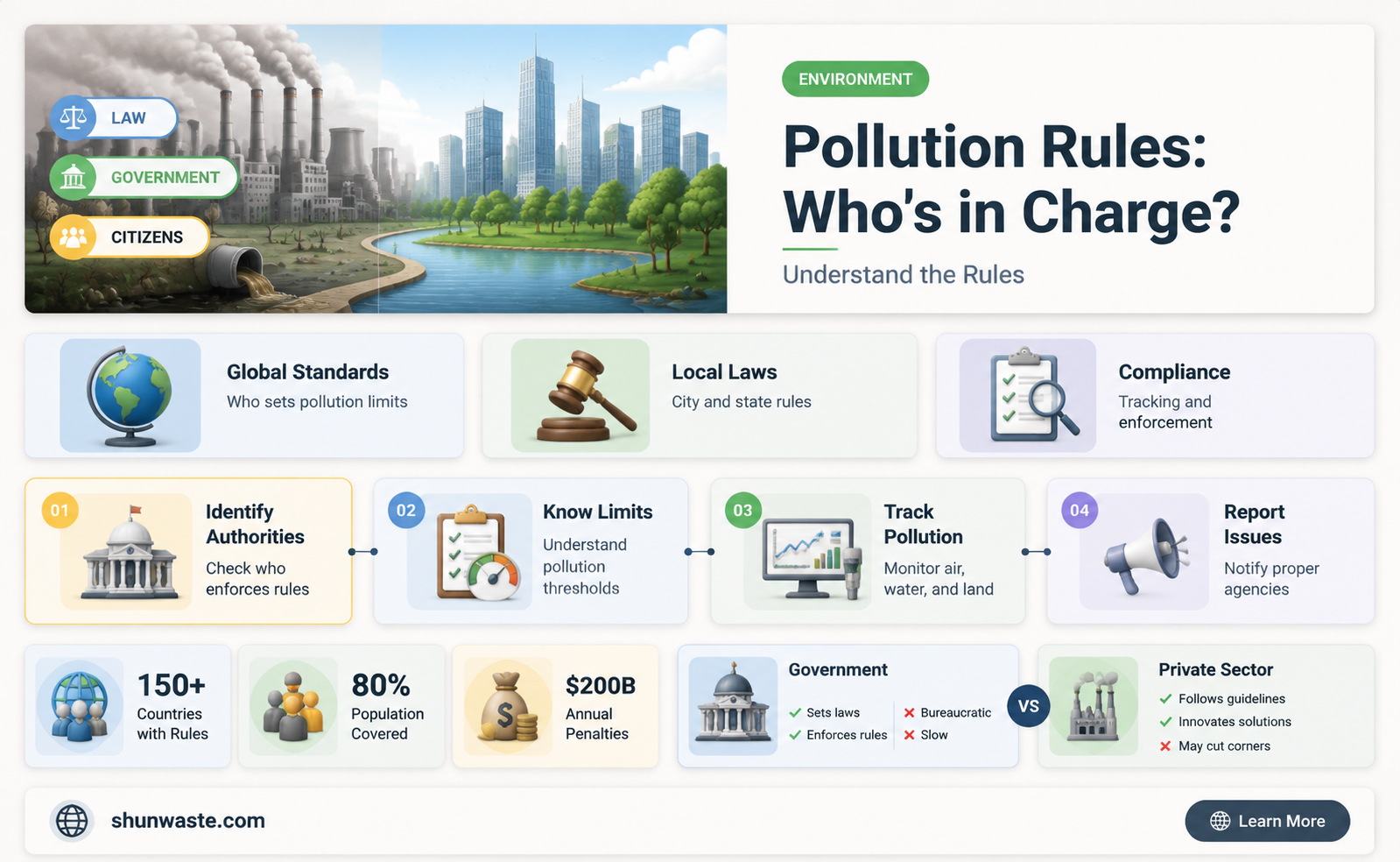The height and width of the screenshot is (862, 1400).
Task: Click the 80% statistic value
Action: click(381, 685)
